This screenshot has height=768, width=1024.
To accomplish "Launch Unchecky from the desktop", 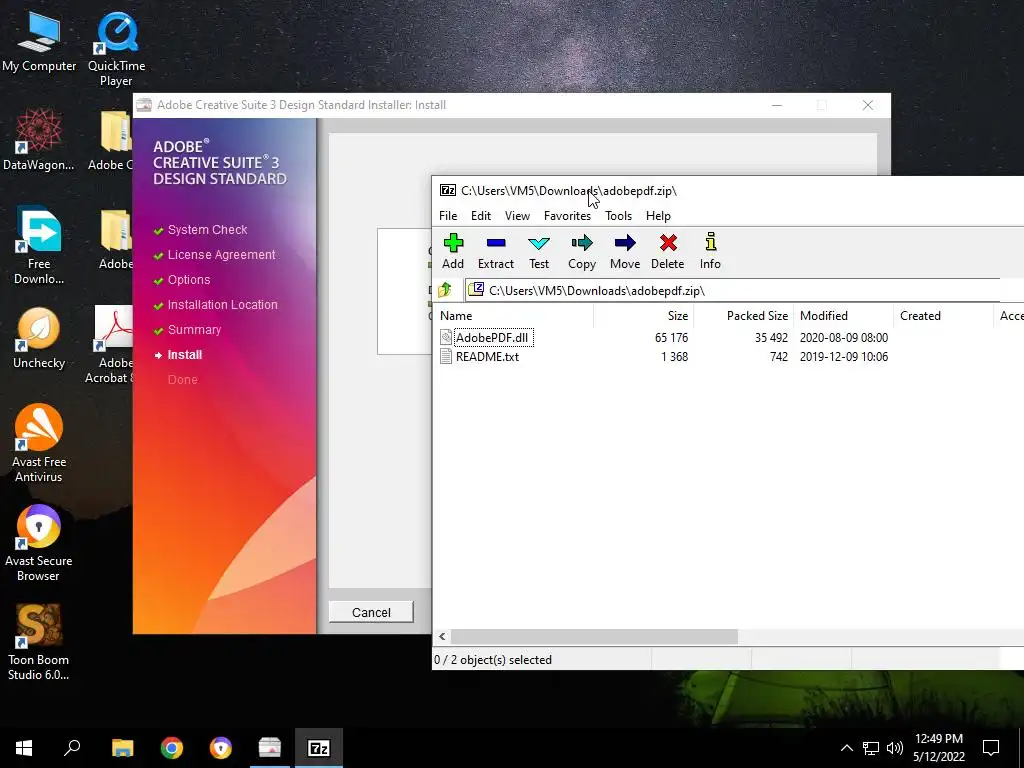I will (x=39, y=338).
